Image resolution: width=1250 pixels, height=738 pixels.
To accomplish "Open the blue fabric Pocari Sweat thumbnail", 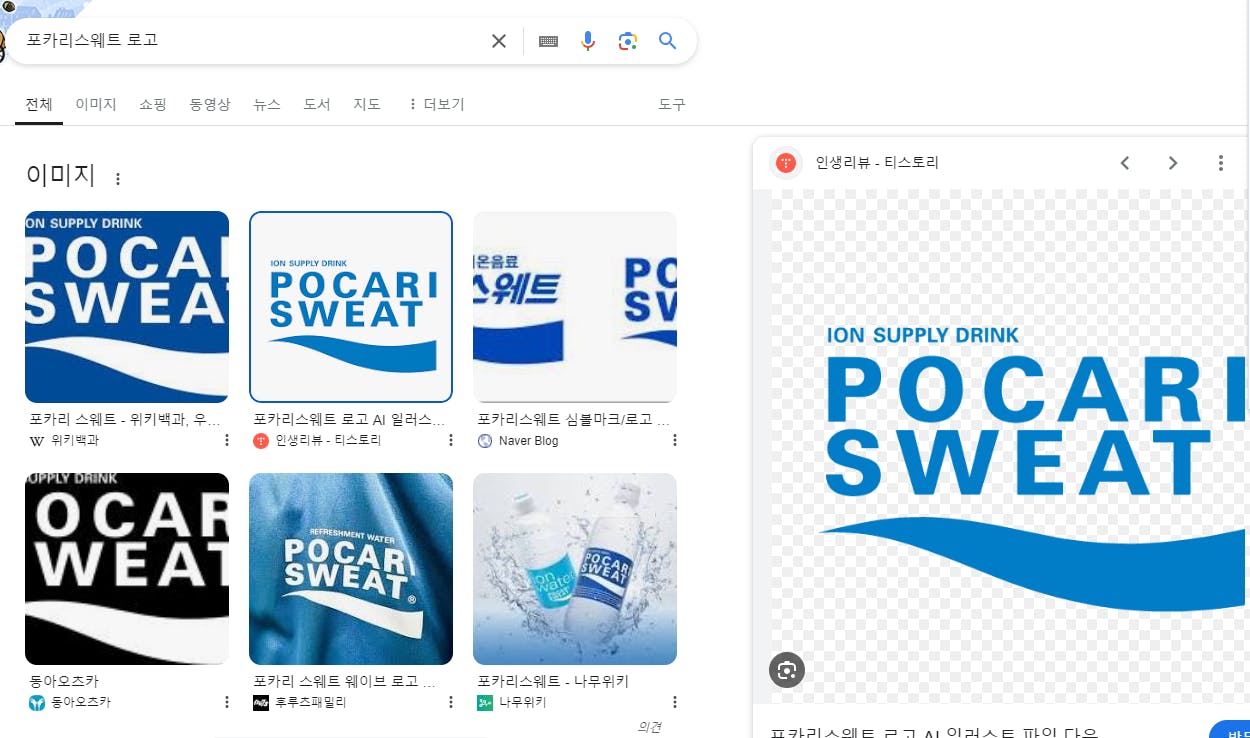I will [x=351, y=569].
